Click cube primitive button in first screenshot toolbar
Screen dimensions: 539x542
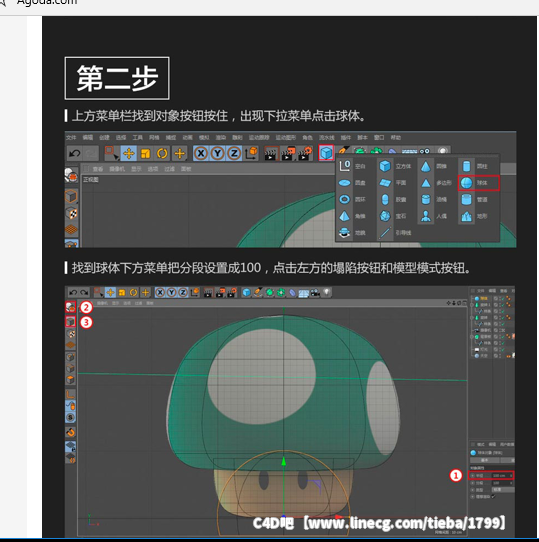coord(326,153)
